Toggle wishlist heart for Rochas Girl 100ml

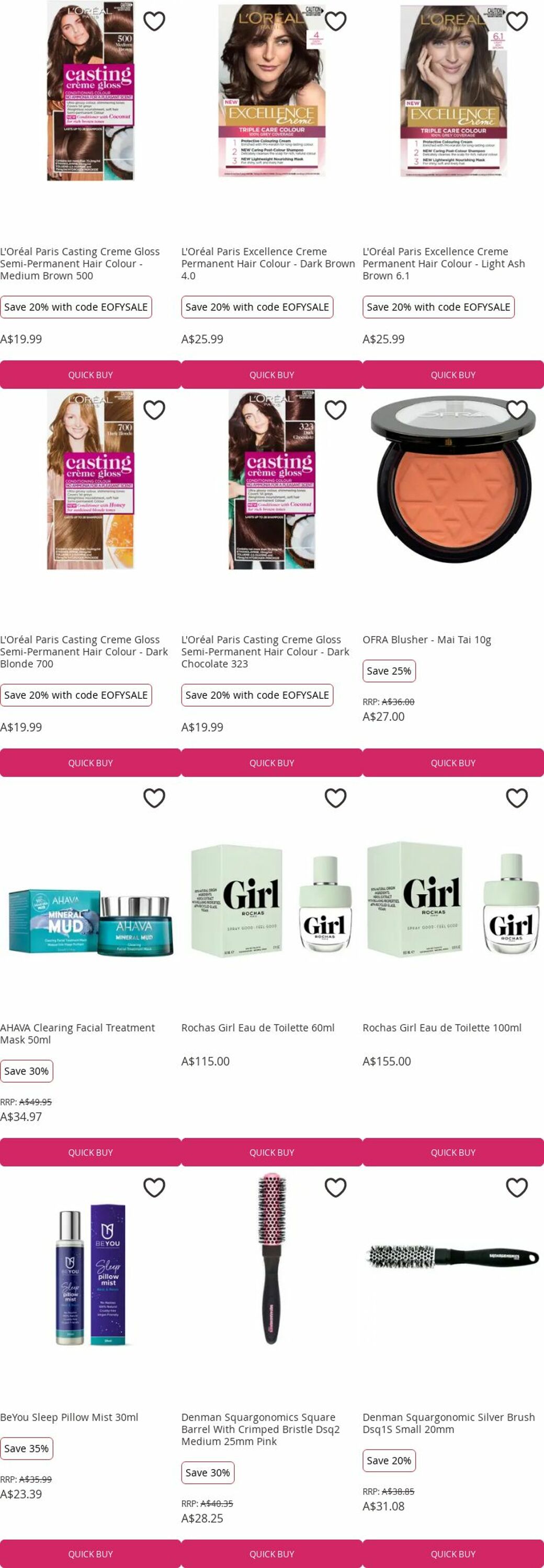[517, 798]
